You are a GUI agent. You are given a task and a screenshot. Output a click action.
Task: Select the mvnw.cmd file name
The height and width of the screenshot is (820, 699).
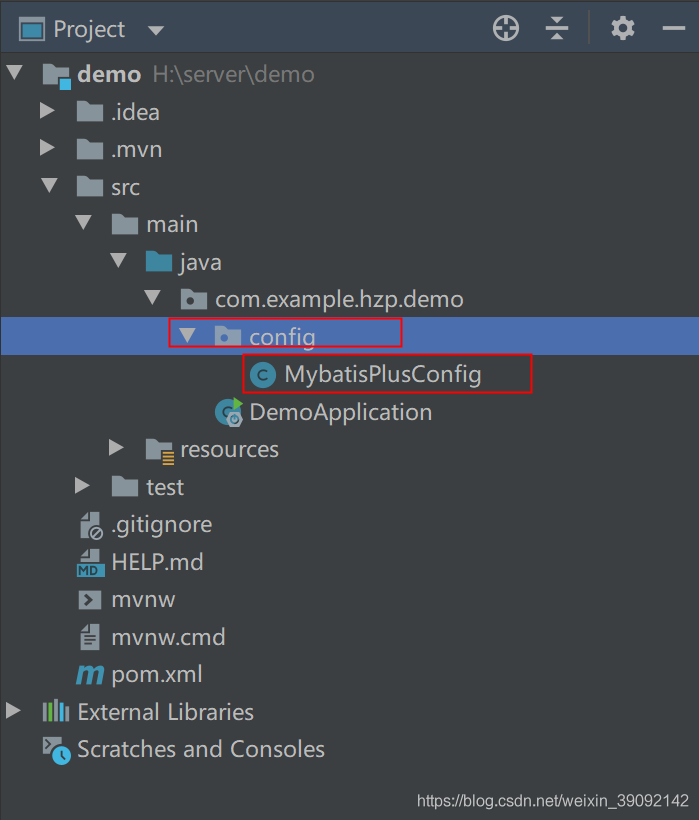tap(168, 637)
